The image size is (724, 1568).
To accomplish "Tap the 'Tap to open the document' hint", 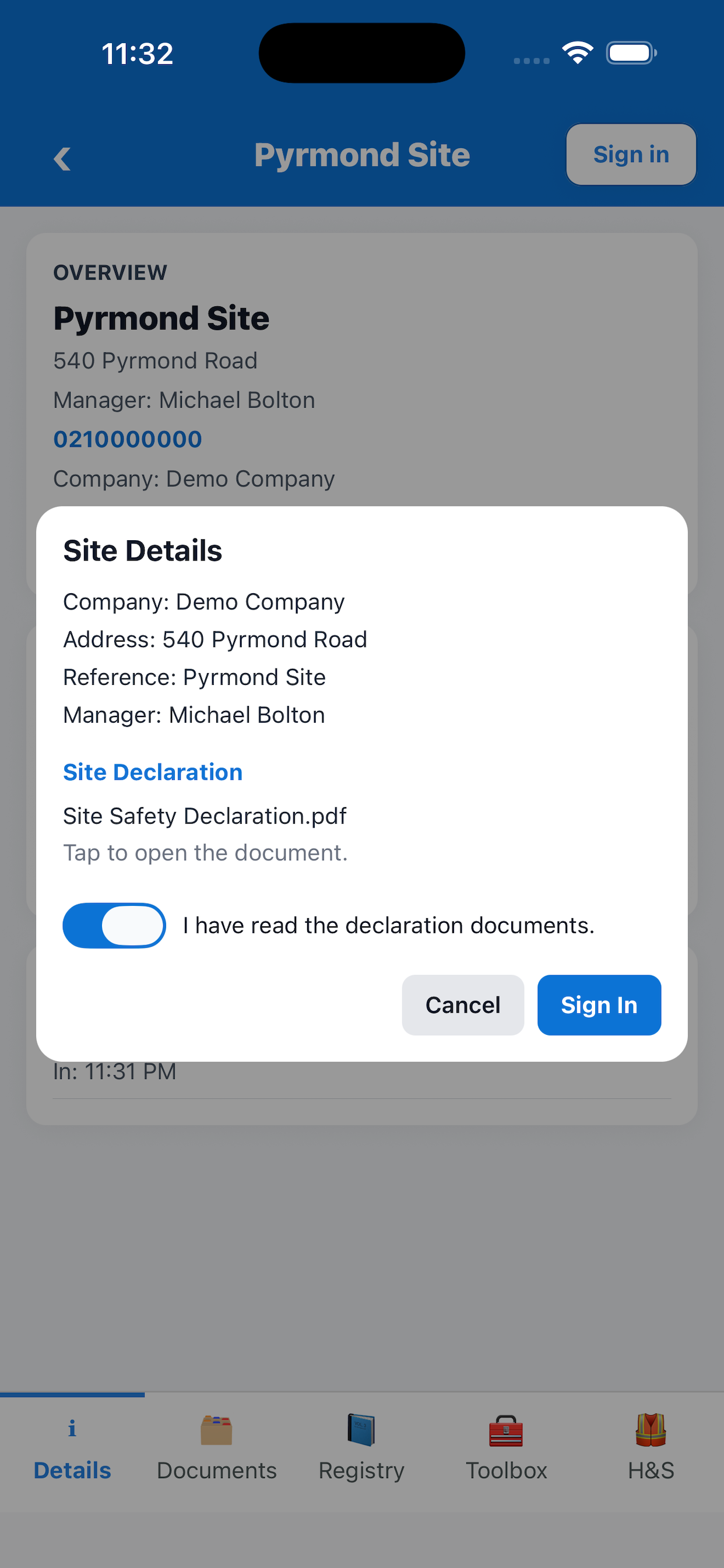I will click(205, 853).
